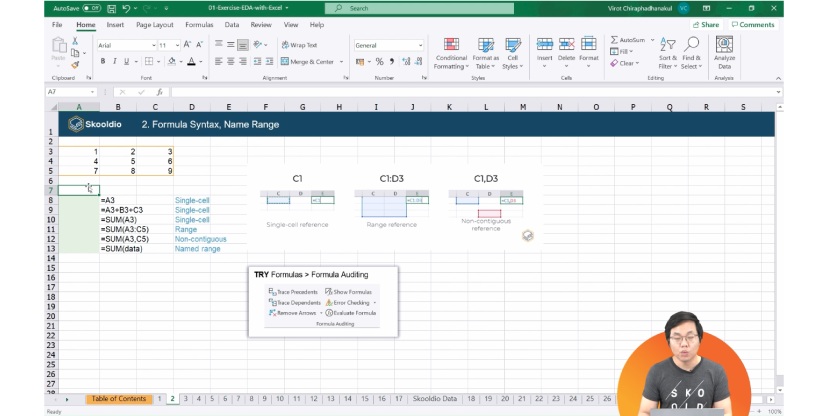Open the Clear dropdown in Editing
The height and width of the screenshot is (416, 827).
(624, 63)
